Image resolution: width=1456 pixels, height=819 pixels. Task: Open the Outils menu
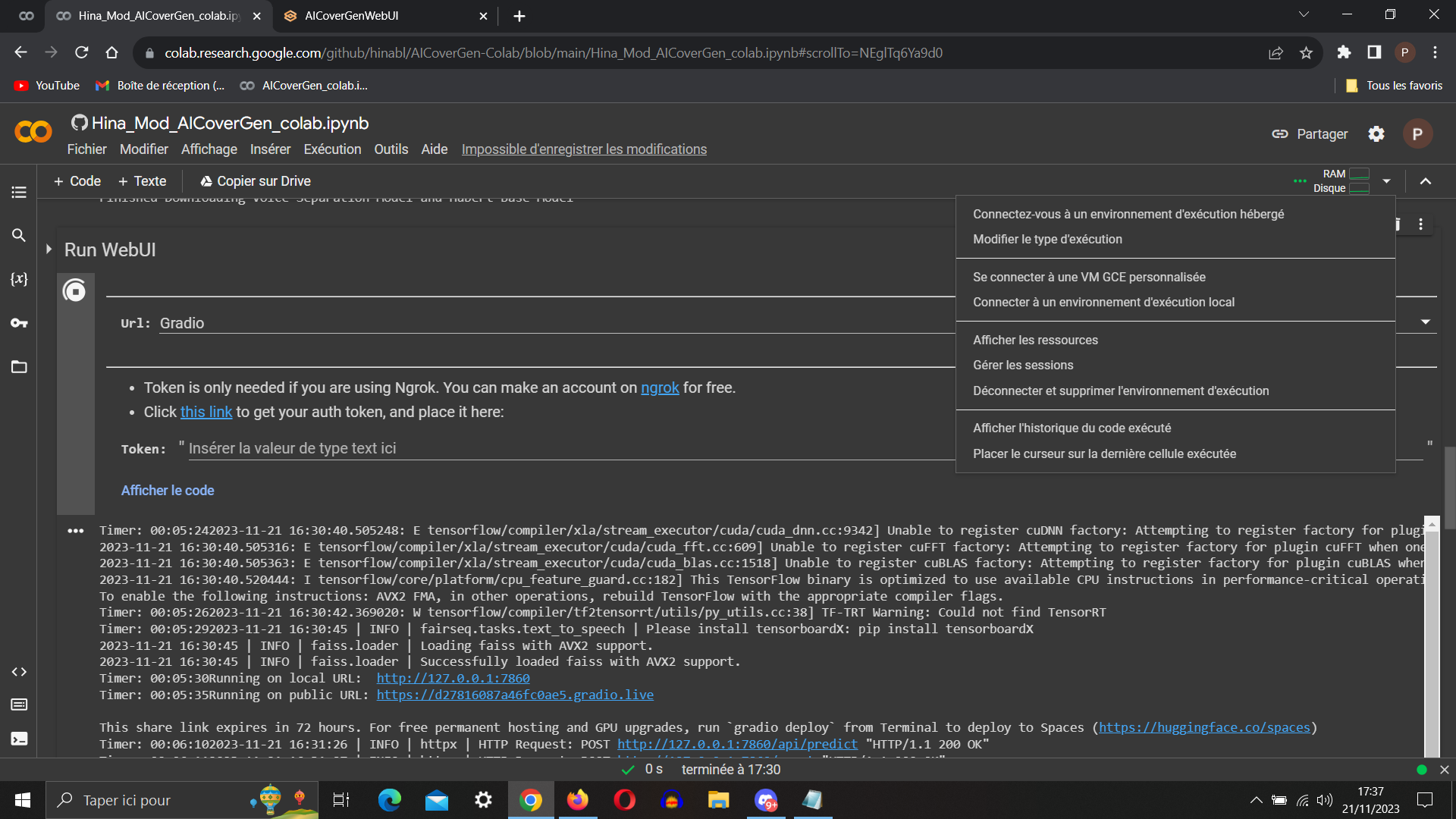(391, 149)
